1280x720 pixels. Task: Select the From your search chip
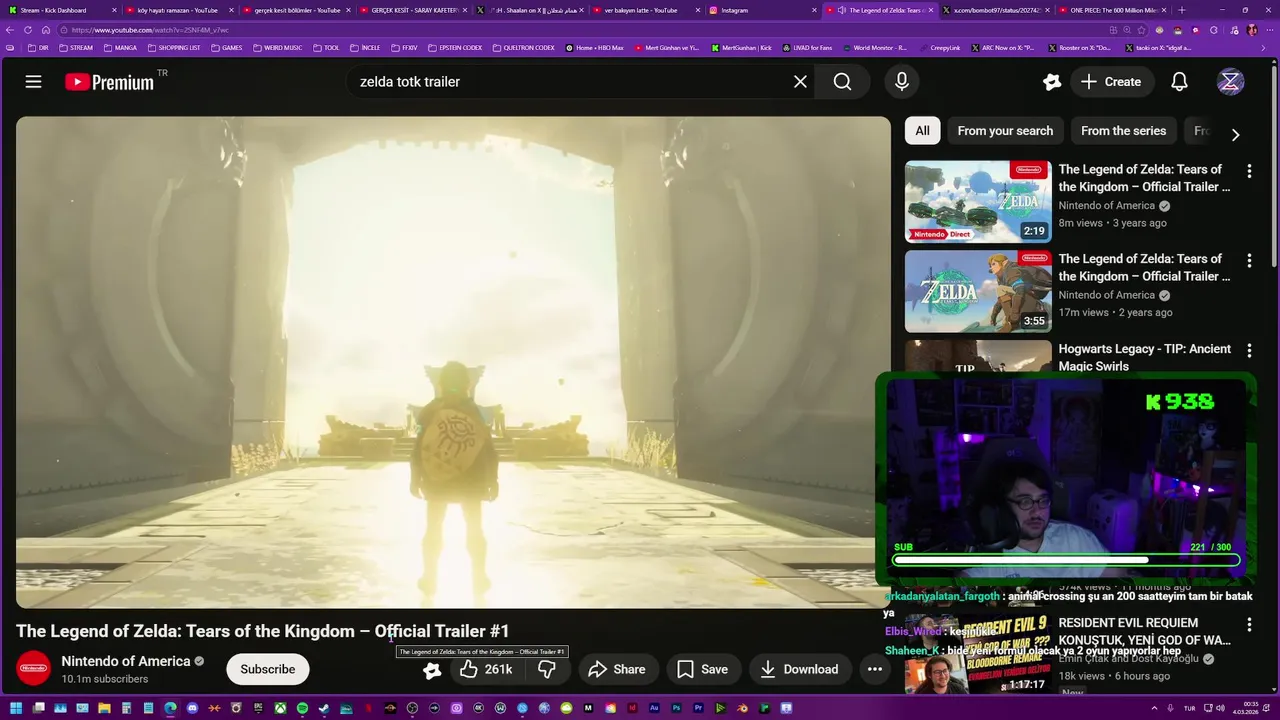click(1005, 131)
